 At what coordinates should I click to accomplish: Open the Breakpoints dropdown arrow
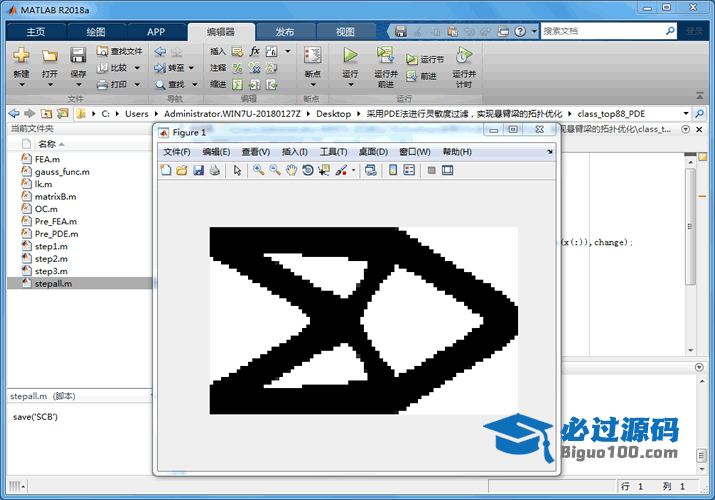tap(312, 85)
